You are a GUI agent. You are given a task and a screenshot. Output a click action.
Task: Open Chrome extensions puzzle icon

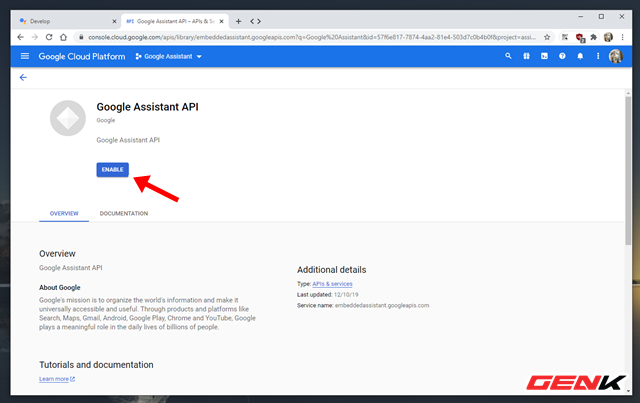pos(593,37)
